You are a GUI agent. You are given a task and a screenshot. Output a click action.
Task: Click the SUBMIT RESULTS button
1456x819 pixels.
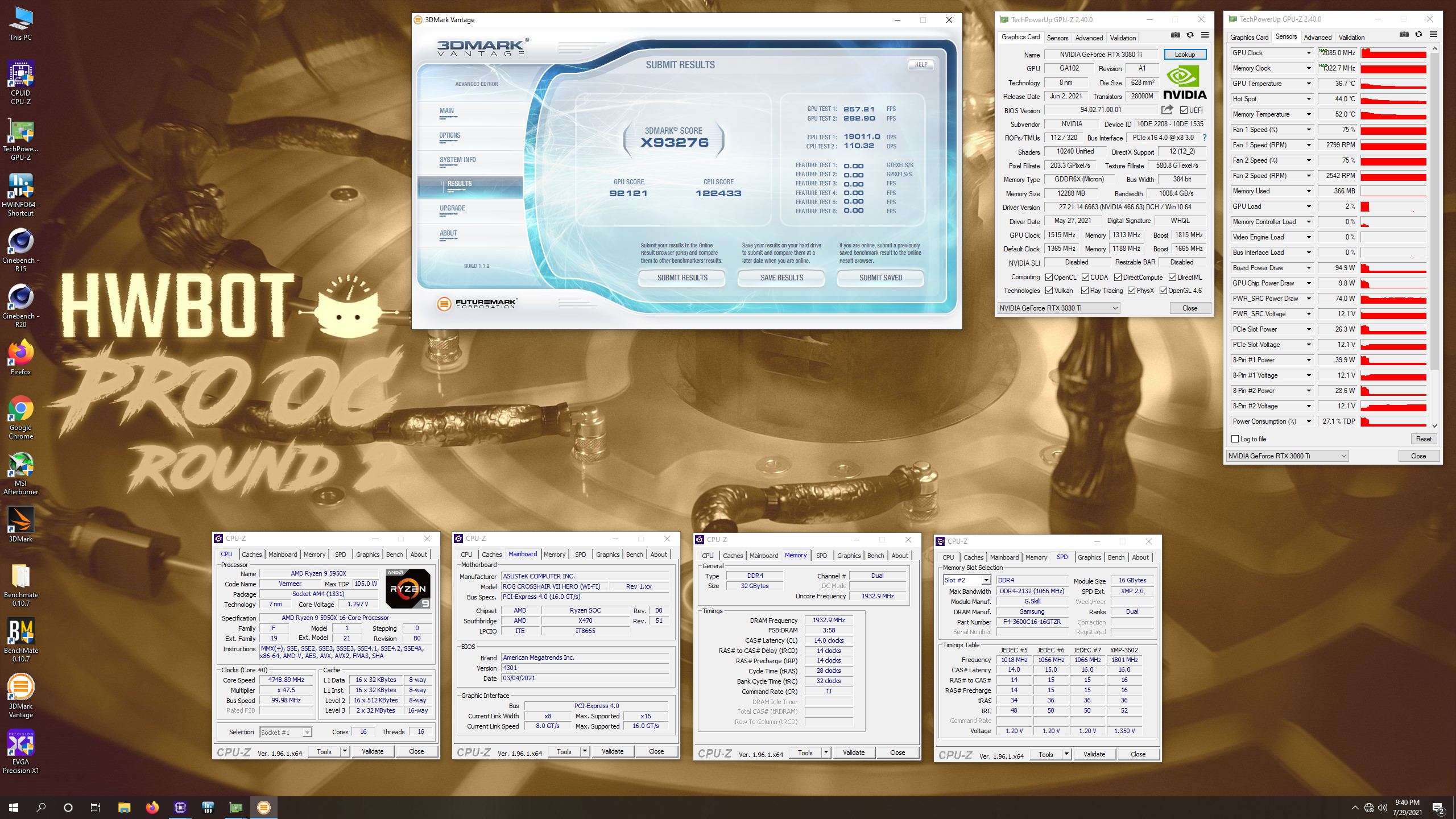(x=682, y=278)
